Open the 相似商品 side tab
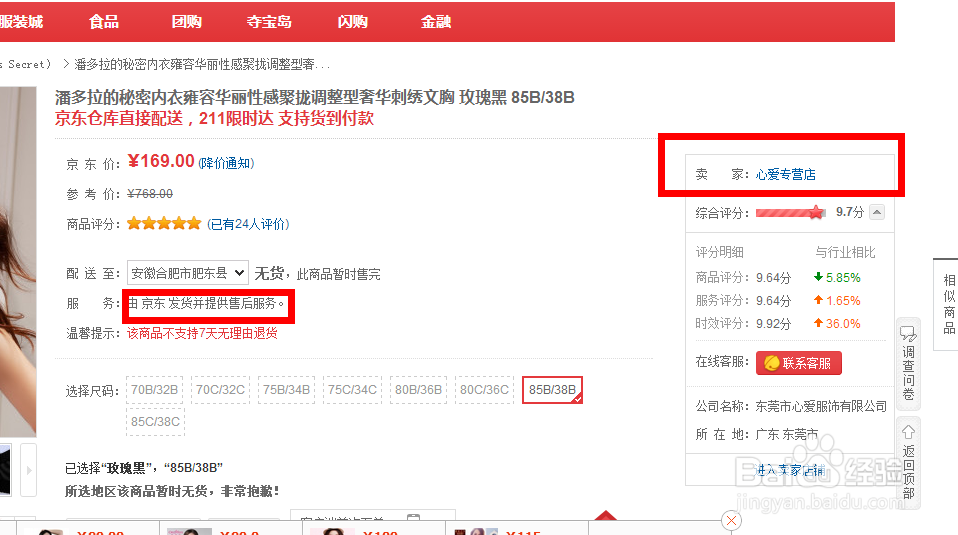 click(948, 304)
